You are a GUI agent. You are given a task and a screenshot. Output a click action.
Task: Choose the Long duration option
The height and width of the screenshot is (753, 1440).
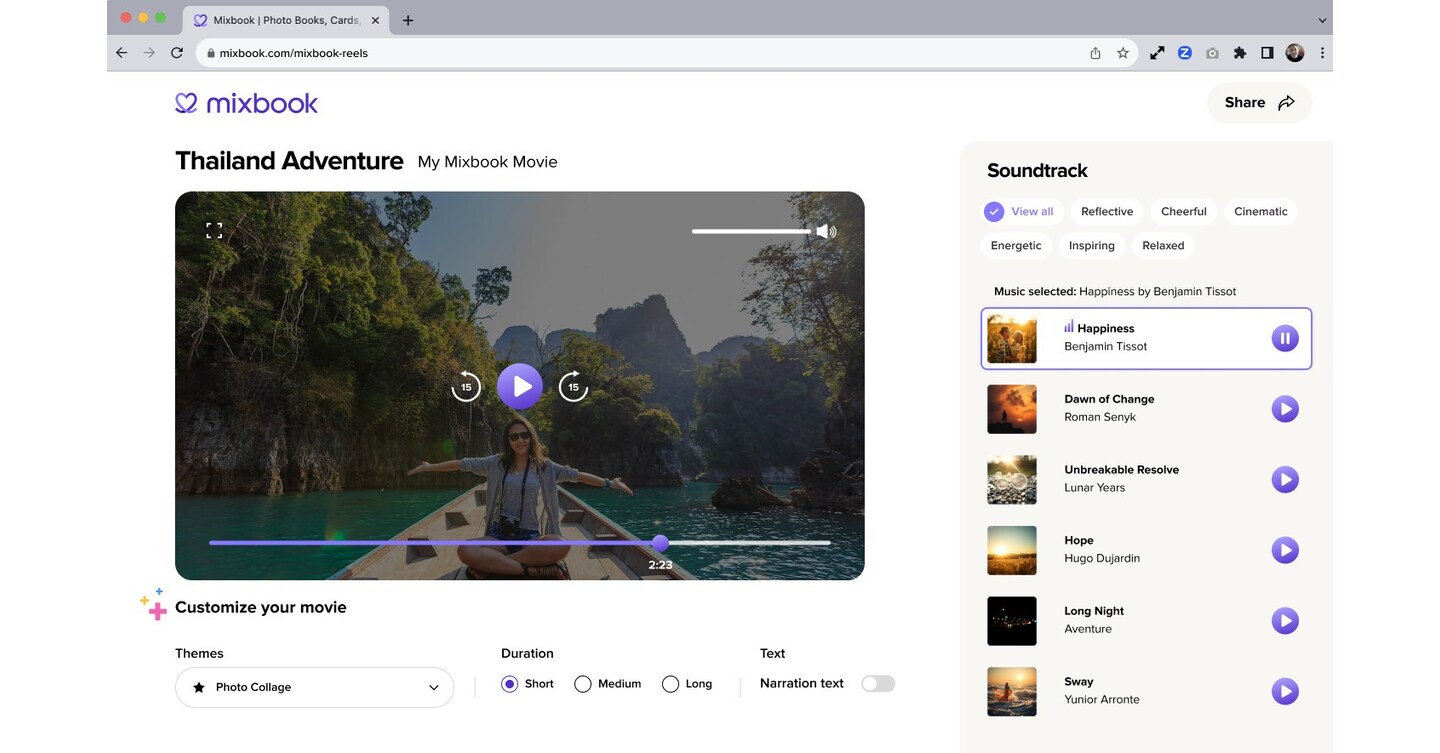[x=671, y=684]
